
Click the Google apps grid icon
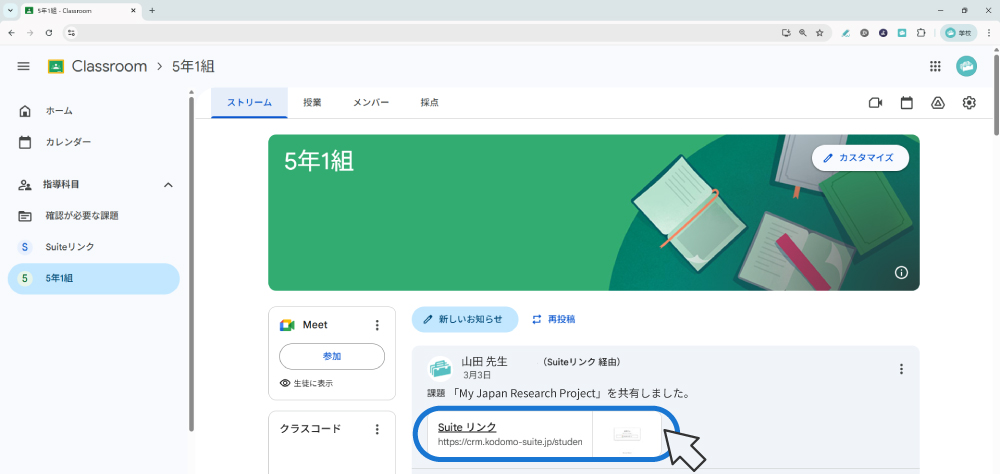tap(935, 66)
